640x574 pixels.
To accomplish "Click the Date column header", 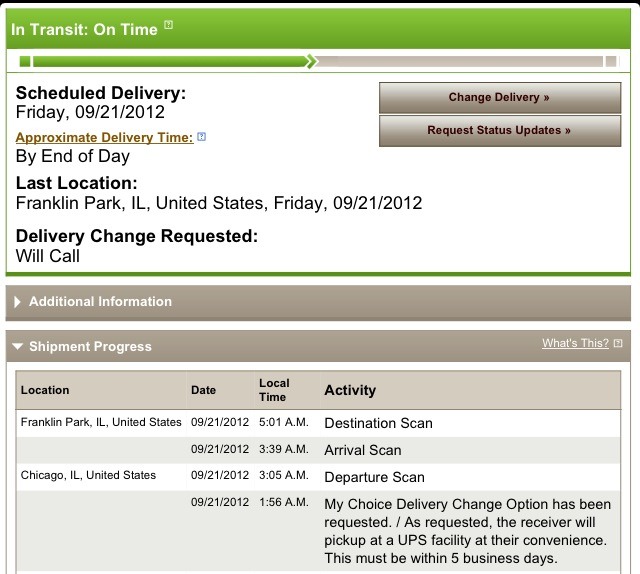I will pos(203,390).
